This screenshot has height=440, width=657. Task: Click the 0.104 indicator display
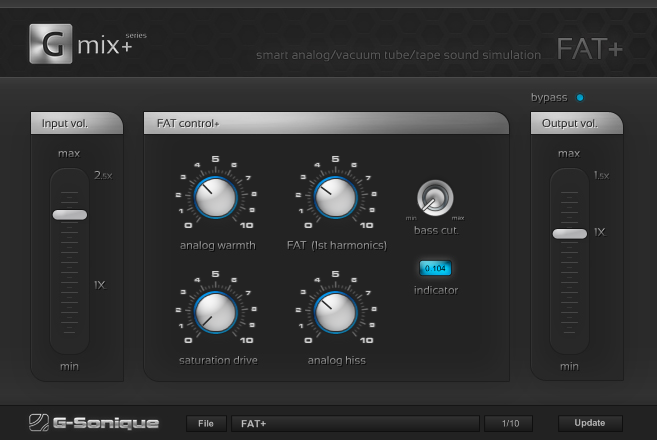click(435, 268)
